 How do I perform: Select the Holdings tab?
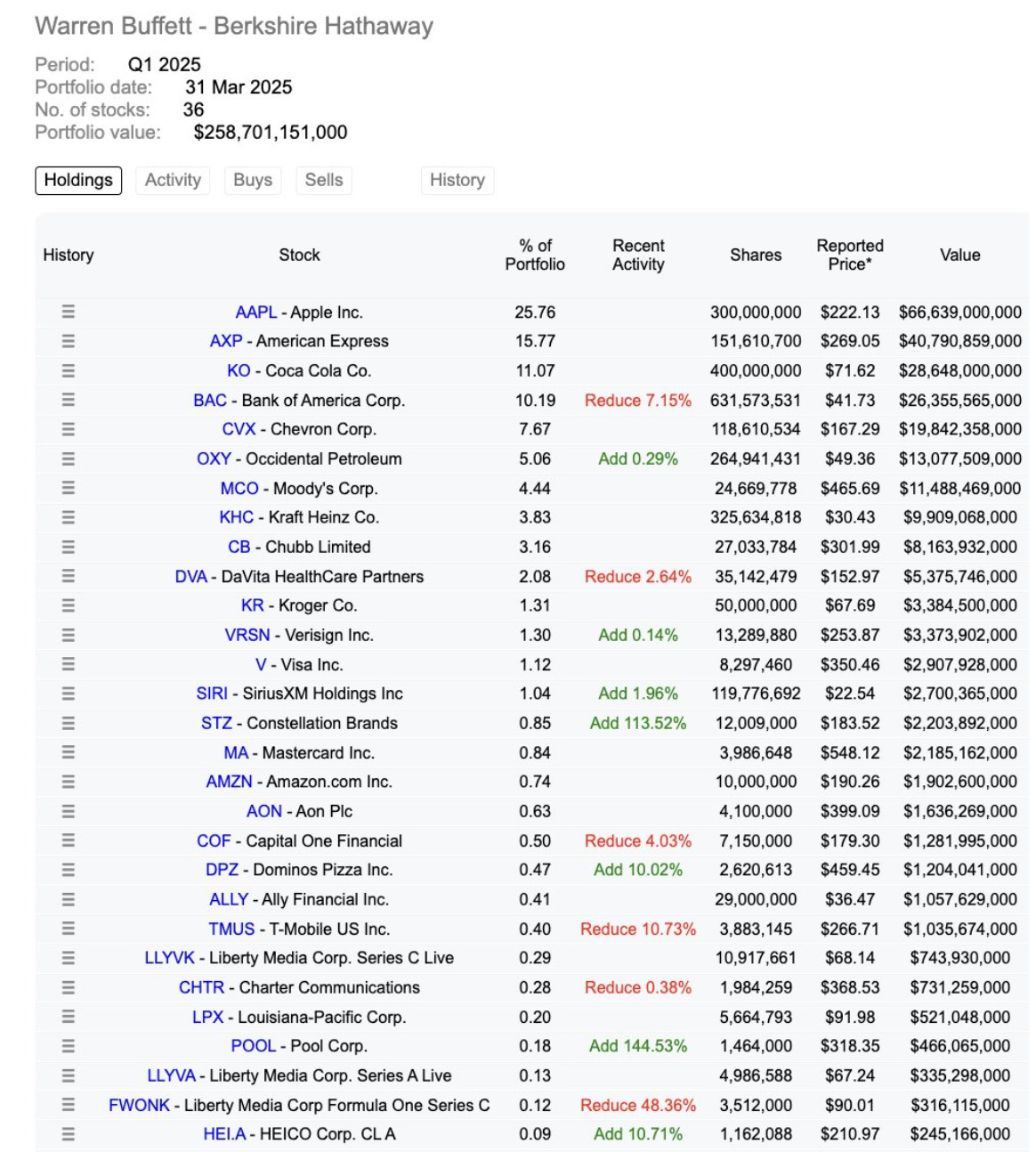[x=78, y=180]
